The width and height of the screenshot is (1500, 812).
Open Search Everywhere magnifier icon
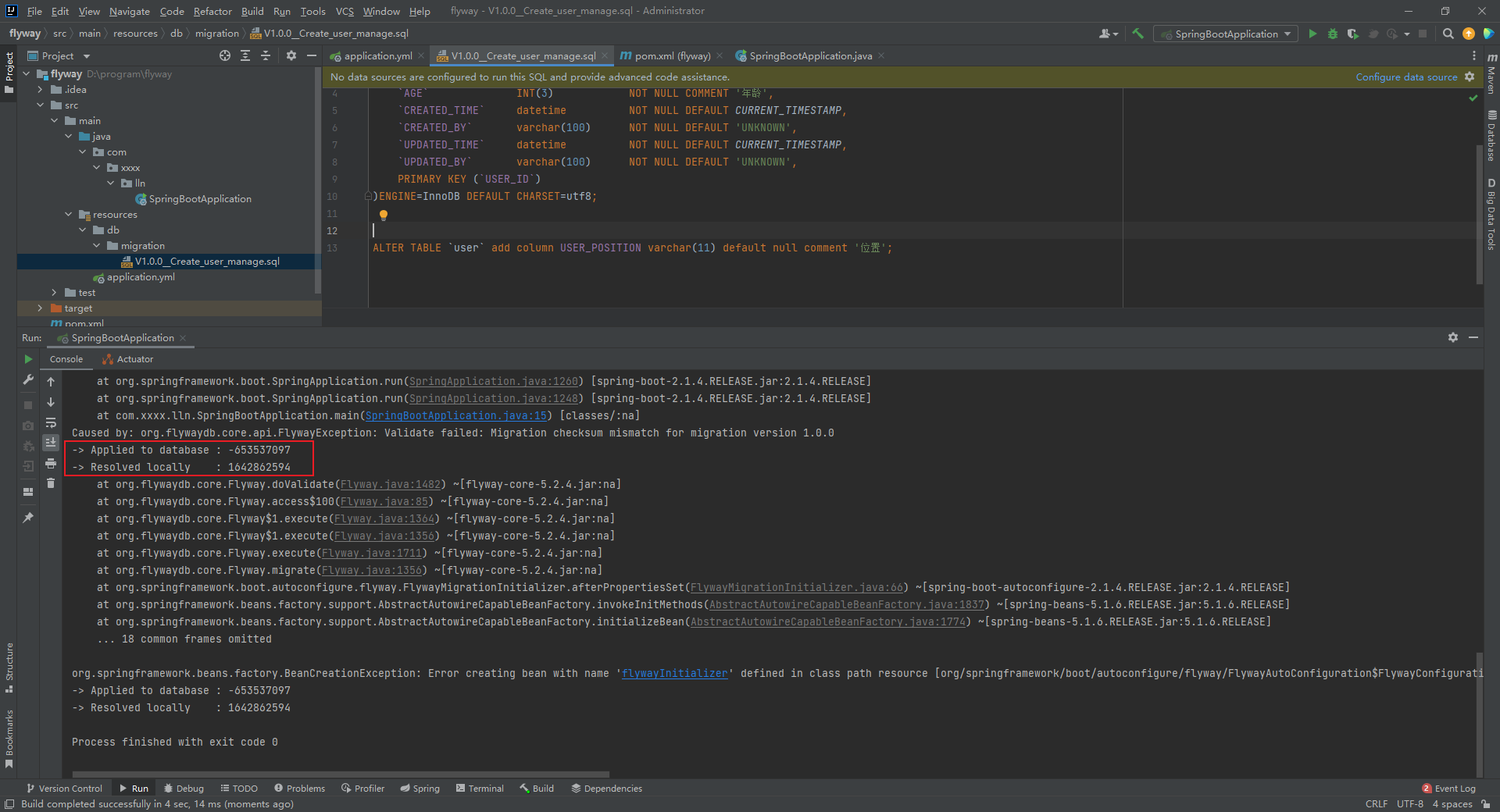1448,34
